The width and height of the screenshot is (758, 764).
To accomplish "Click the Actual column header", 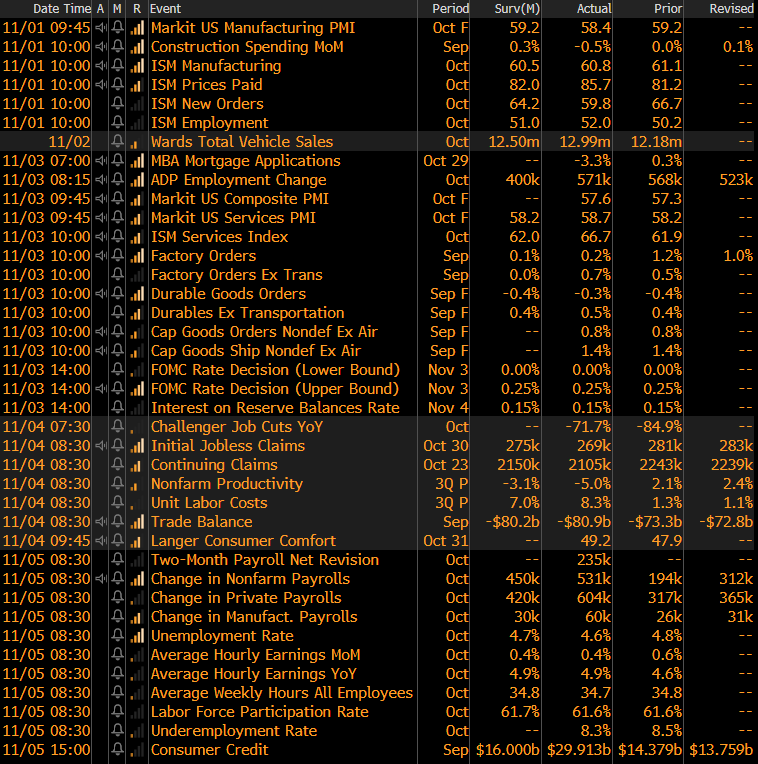I will [x=592, y=8].
